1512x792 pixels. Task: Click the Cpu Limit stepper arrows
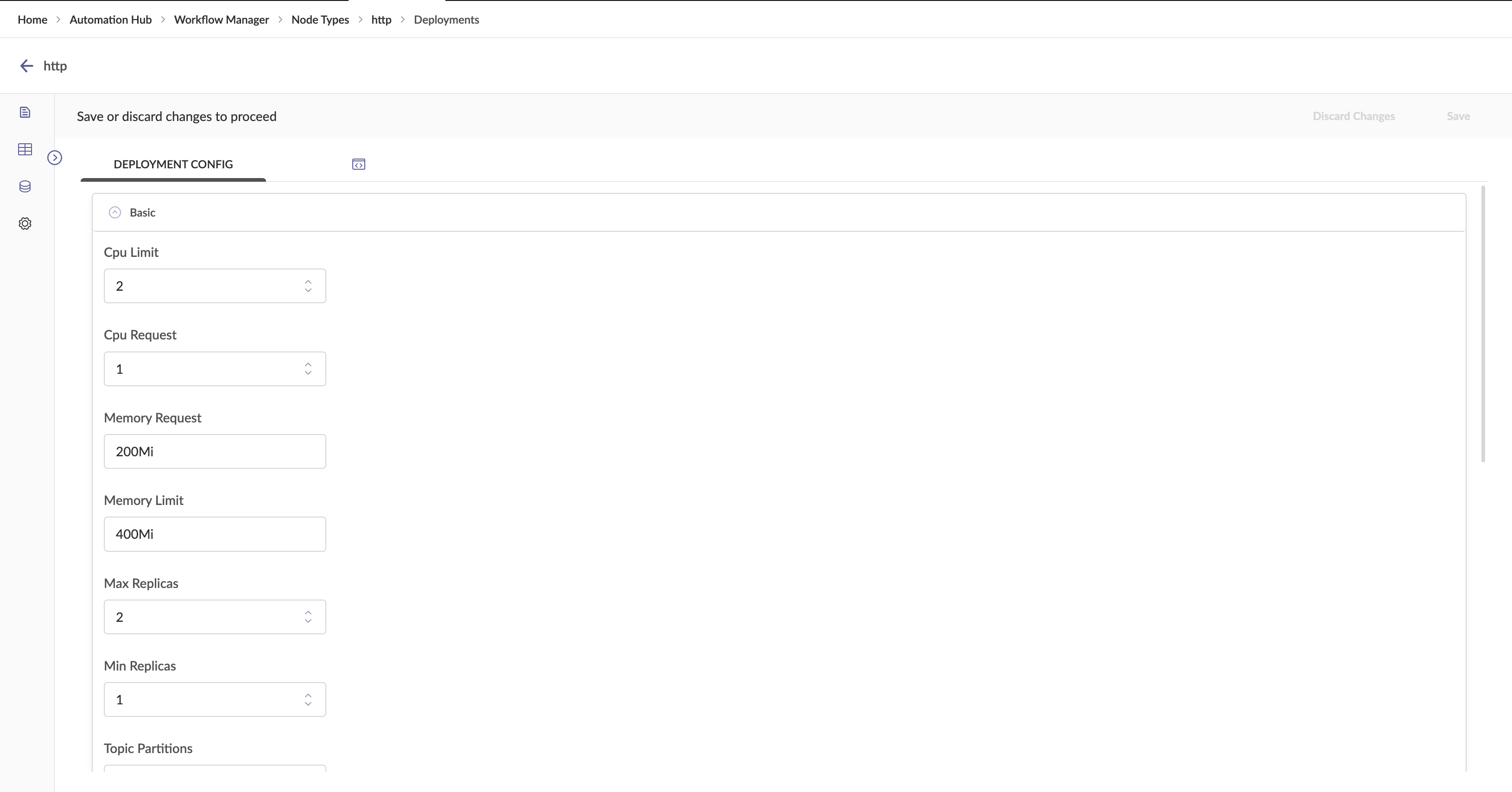(308, 286)
